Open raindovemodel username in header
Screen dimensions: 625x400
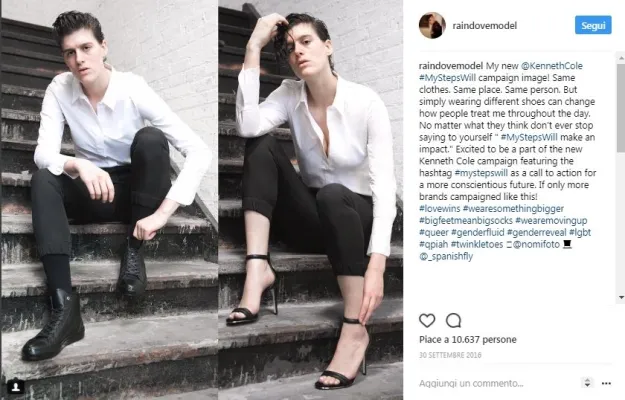click(484, 26)
